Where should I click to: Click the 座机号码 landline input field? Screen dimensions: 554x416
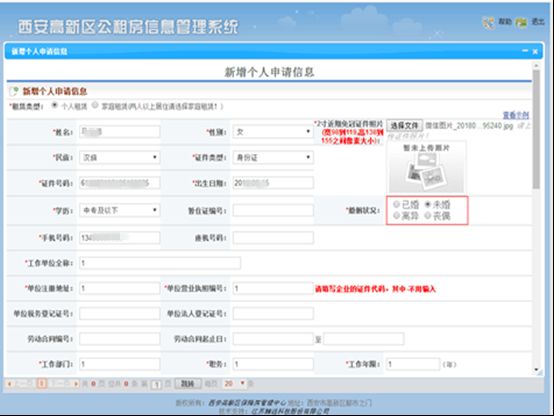pos(273,238)
